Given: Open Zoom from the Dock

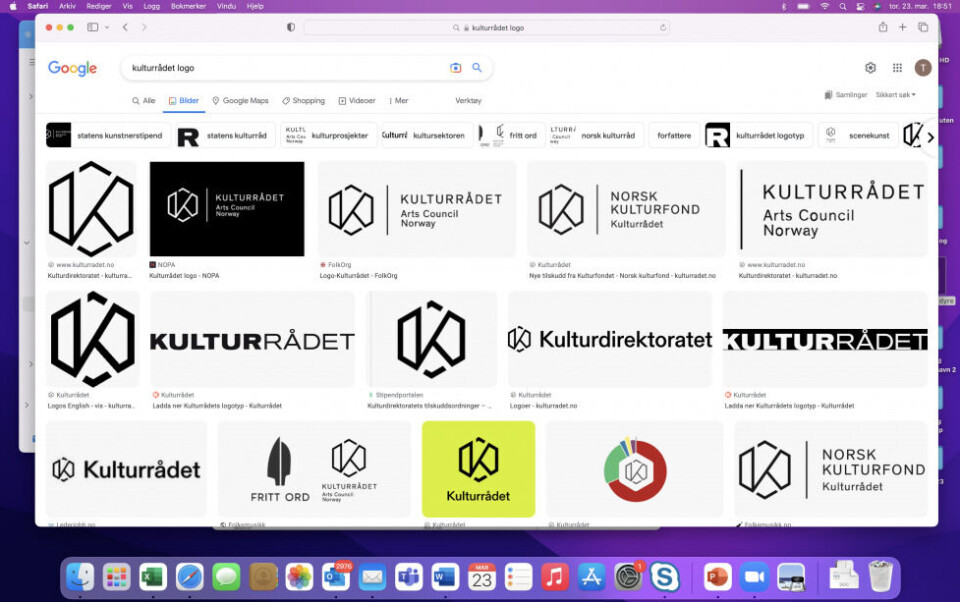Looking at the screenshot, I should (x=754, y=577).
